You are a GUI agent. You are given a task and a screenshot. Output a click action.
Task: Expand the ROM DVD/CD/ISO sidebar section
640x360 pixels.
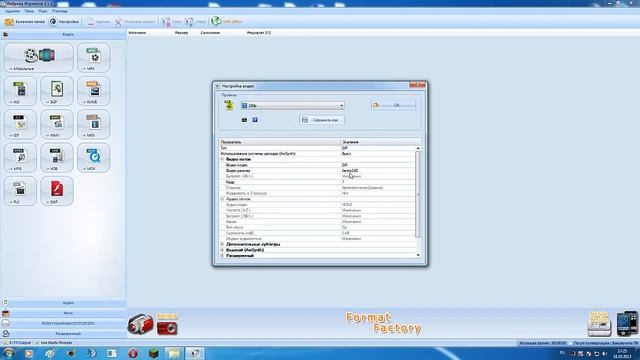click(63, 323)
